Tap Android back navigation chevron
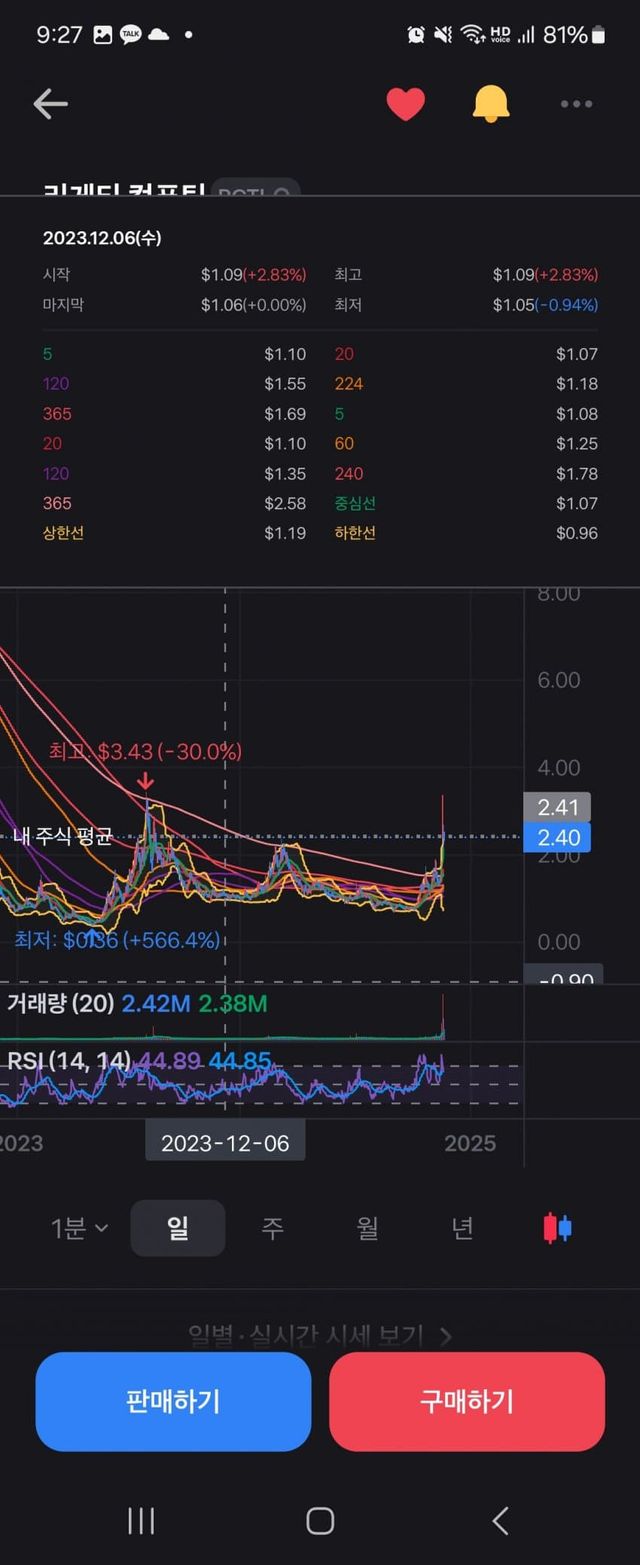Image resolution: width=640 pixels, height=1565 pixels. tap(500, 1521)
